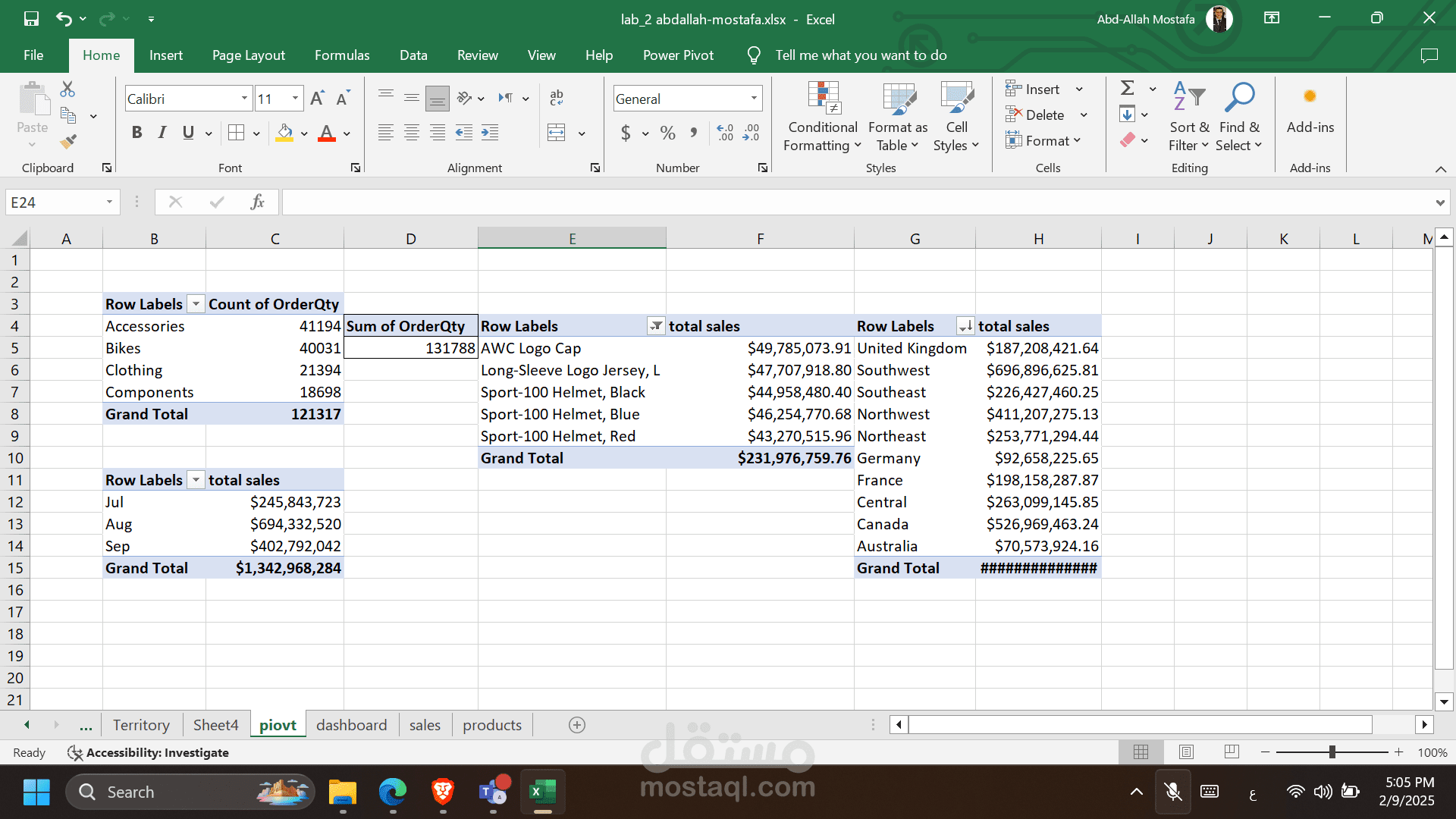
Task: Open the Power Pivot ribbon tab
Action: (678, 55)
